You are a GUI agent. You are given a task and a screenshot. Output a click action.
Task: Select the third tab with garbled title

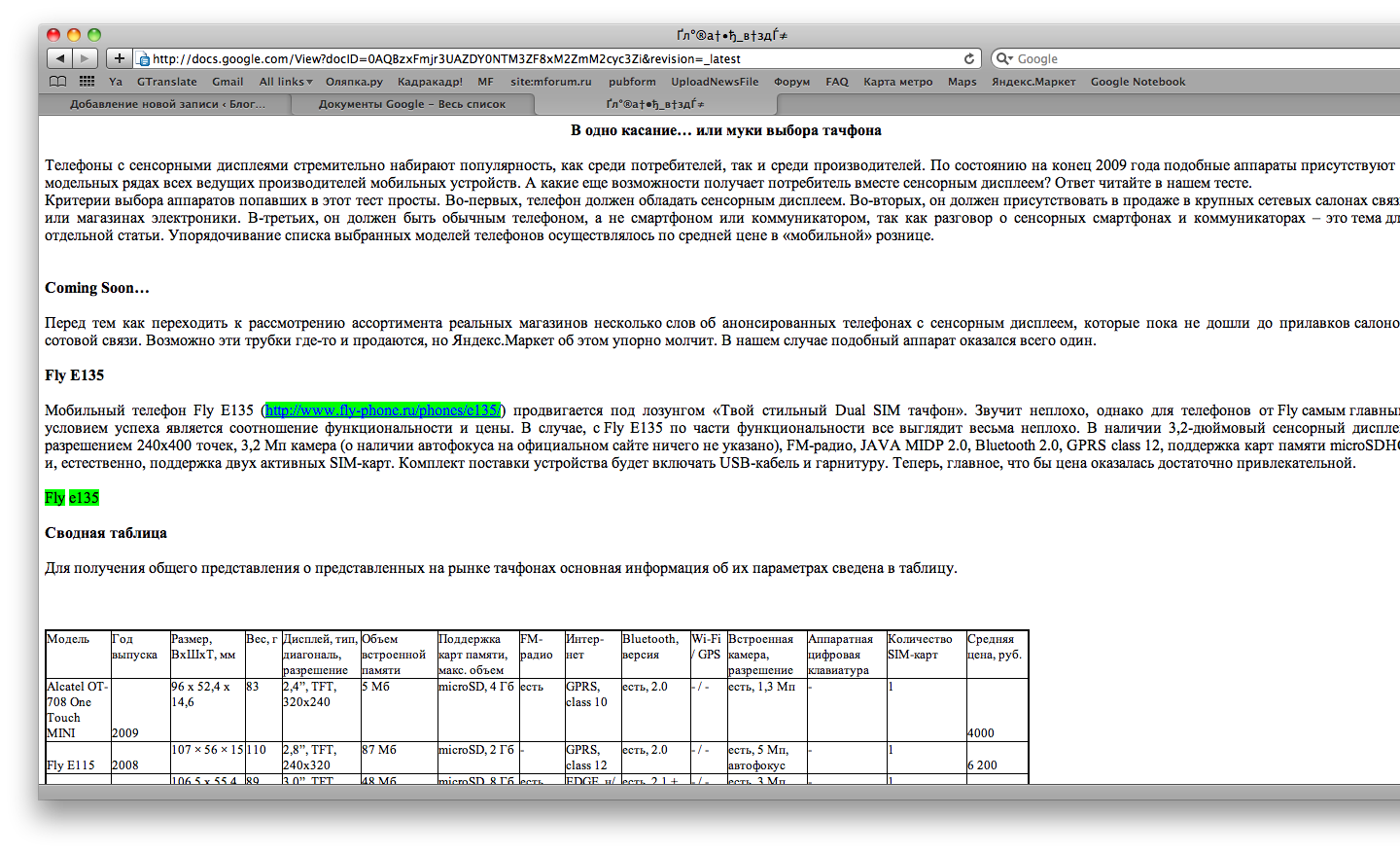tap(655, 104)
